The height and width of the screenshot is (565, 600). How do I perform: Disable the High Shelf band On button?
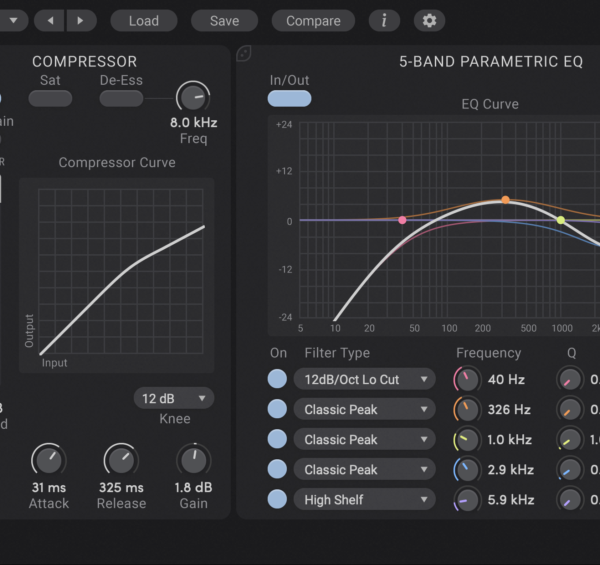[277, 499]
